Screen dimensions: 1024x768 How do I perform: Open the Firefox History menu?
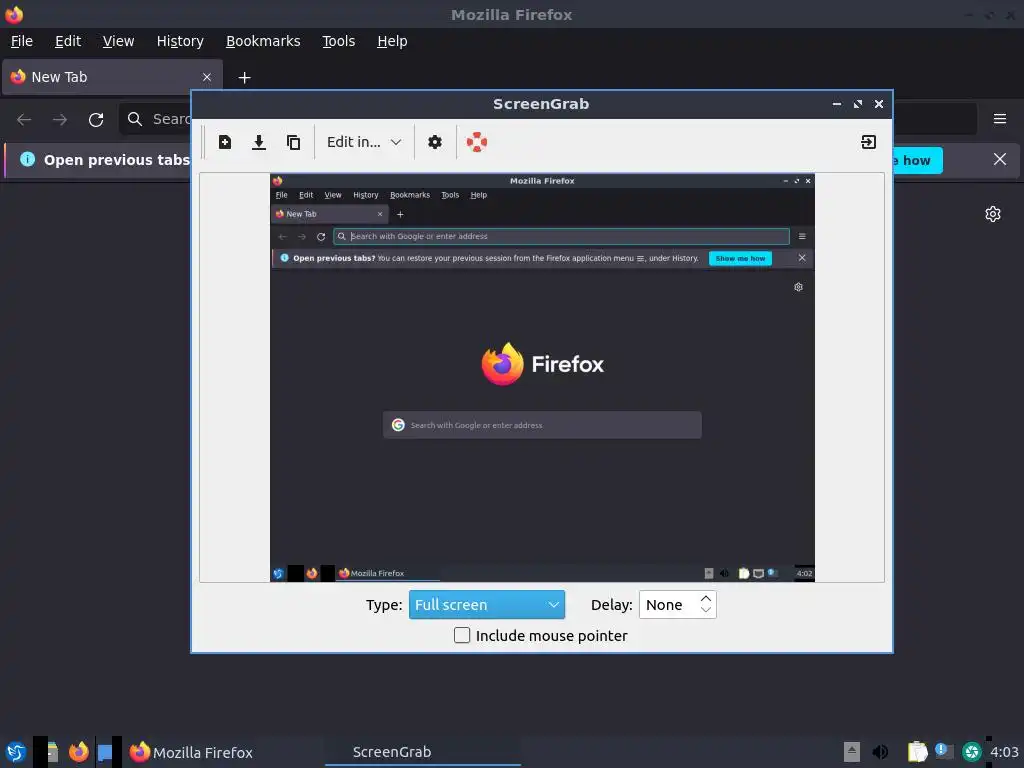(180, 41)
